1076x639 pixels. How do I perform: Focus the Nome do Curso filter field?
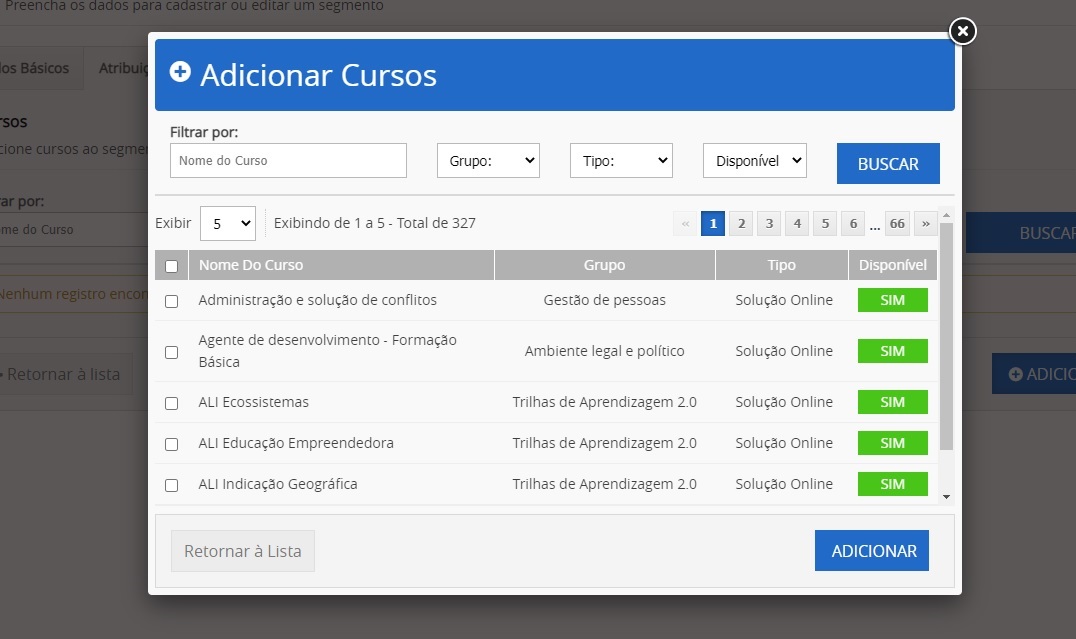(288, 161)
